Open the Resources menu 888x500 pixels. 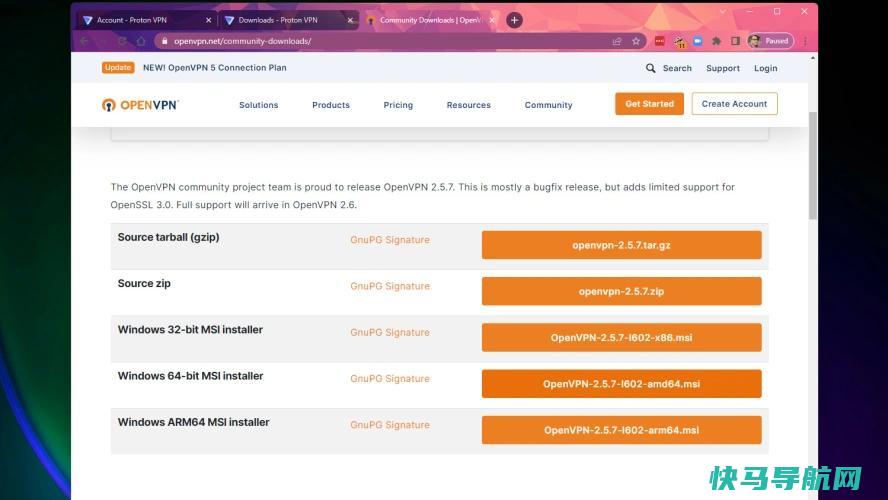468,105
